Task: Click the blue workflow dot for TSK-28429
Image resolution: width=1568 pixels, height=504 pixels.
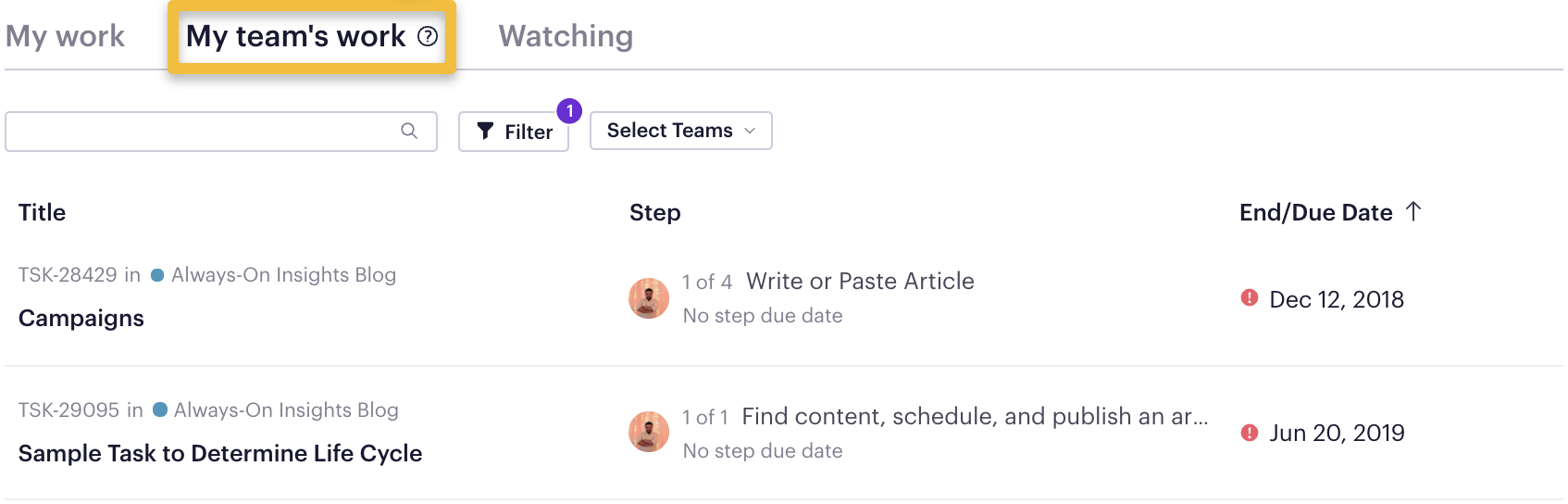Action: point(157,275)
